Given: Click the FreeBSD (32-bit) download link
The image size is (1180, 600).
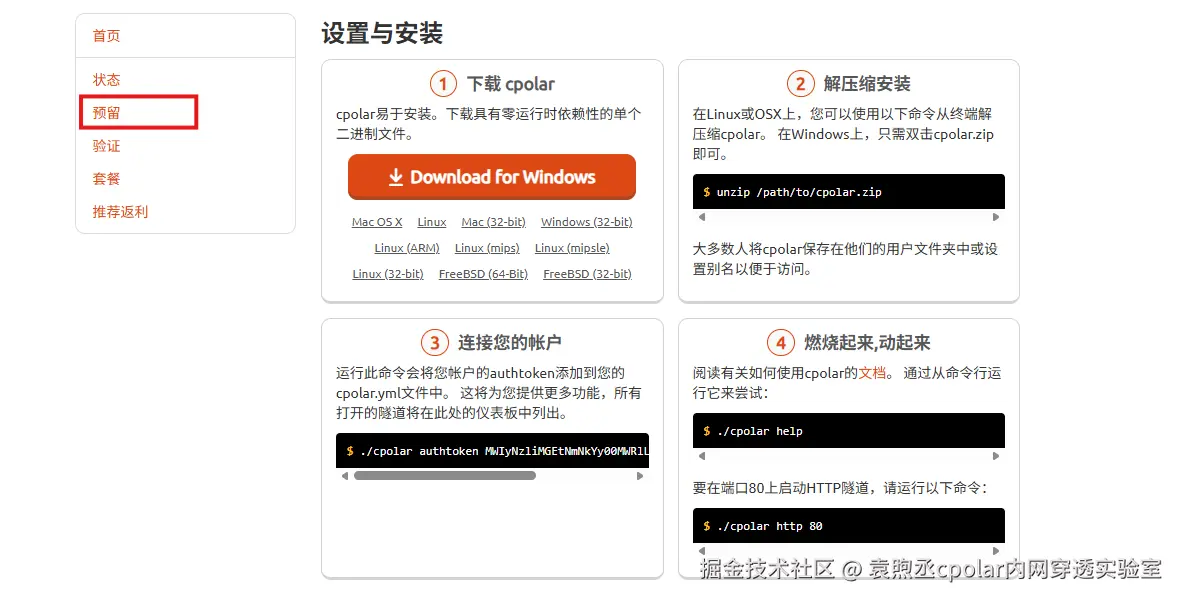Looking at the screenshot, I should 587,274.
